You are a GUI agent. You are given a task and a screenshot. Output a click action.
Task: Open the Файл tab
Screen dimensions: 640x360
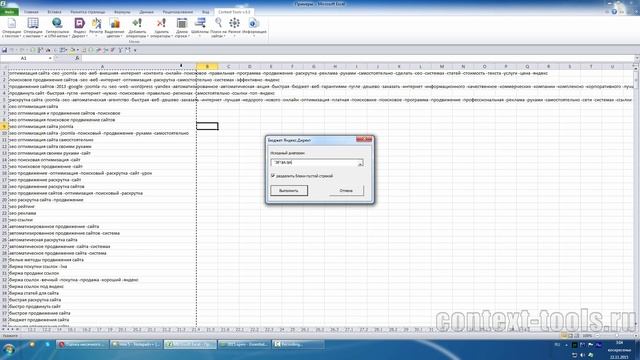coord(9,12)
